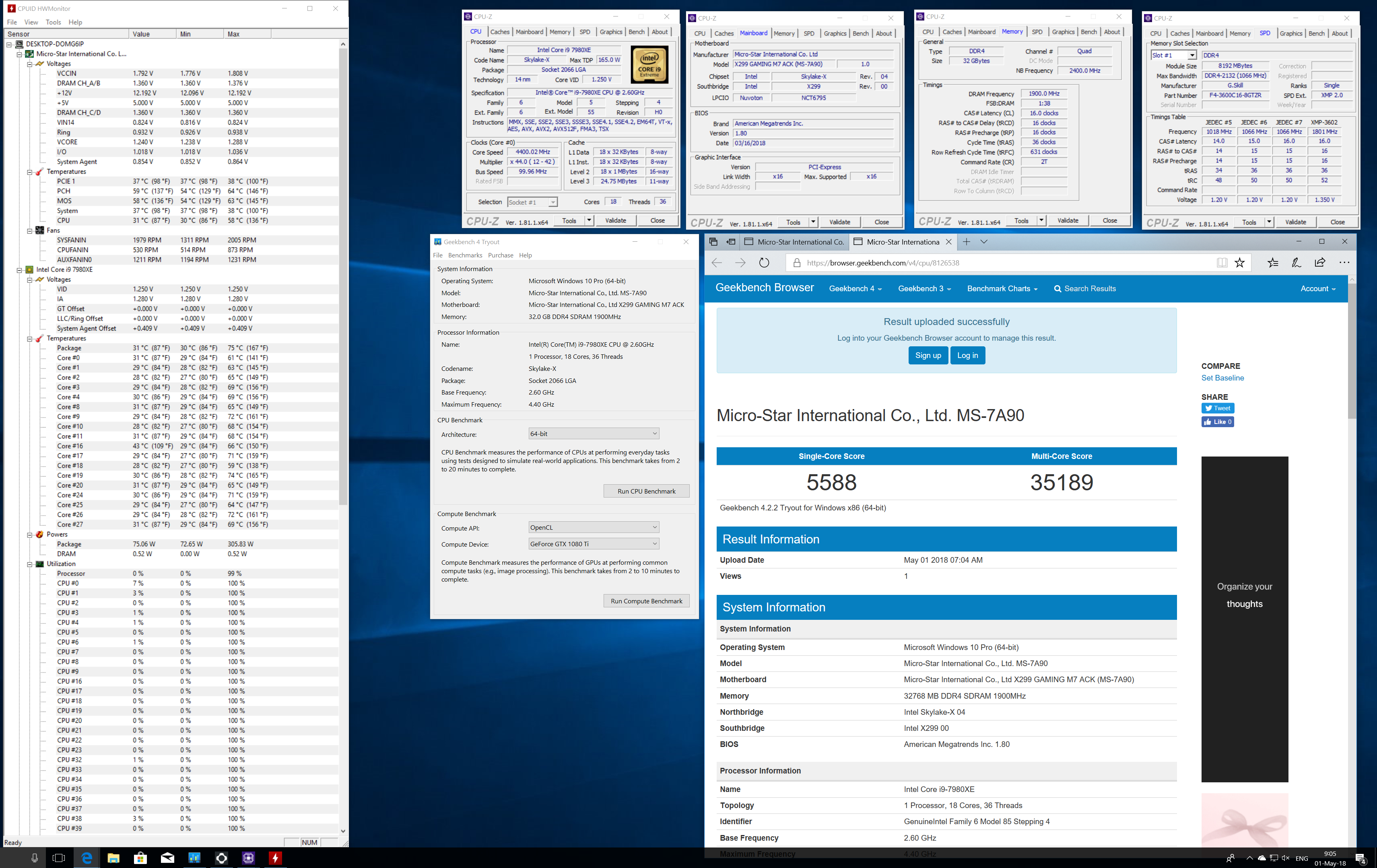Open the Account dropdown on Geekbench Browser
The image size is (1377, 868).
[1317, 288]
